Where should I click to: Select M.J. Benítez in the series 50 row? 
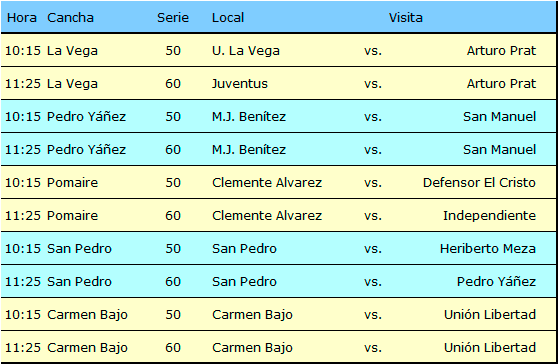click(x=249, y=117)
